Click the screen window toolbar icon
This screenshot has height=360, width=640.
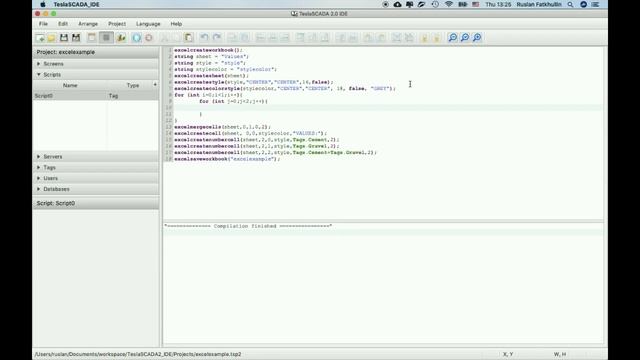(92, 38)
